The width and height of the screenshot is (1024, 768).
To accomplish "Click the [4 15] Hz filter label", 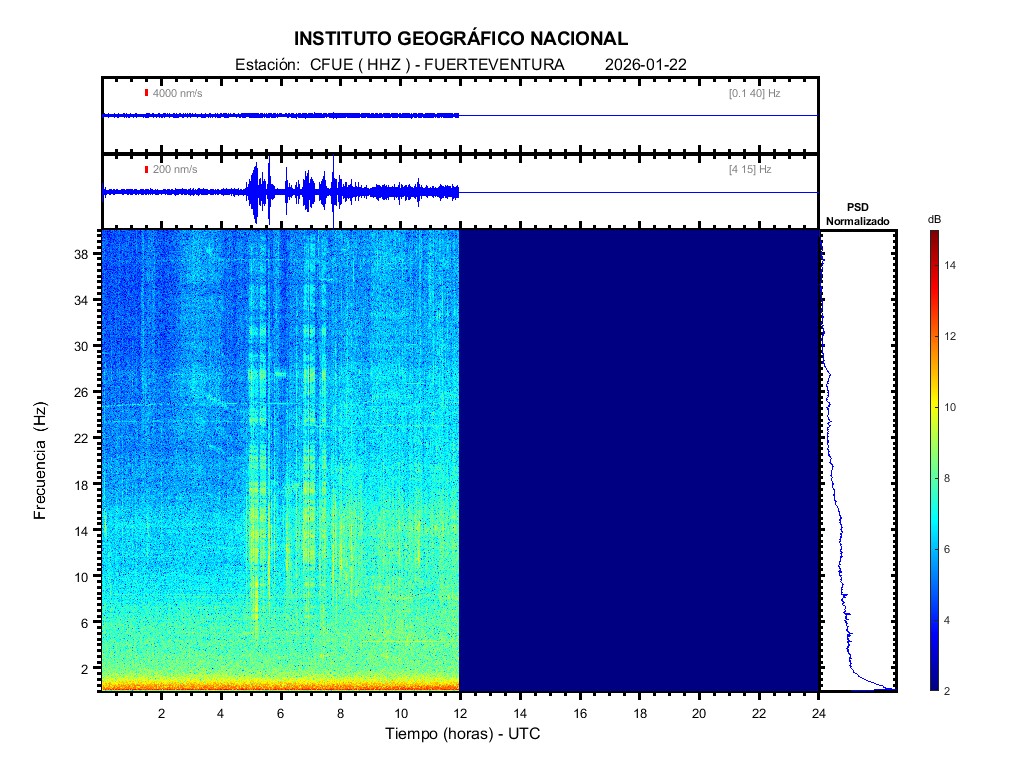I will (x=750, y=169).
